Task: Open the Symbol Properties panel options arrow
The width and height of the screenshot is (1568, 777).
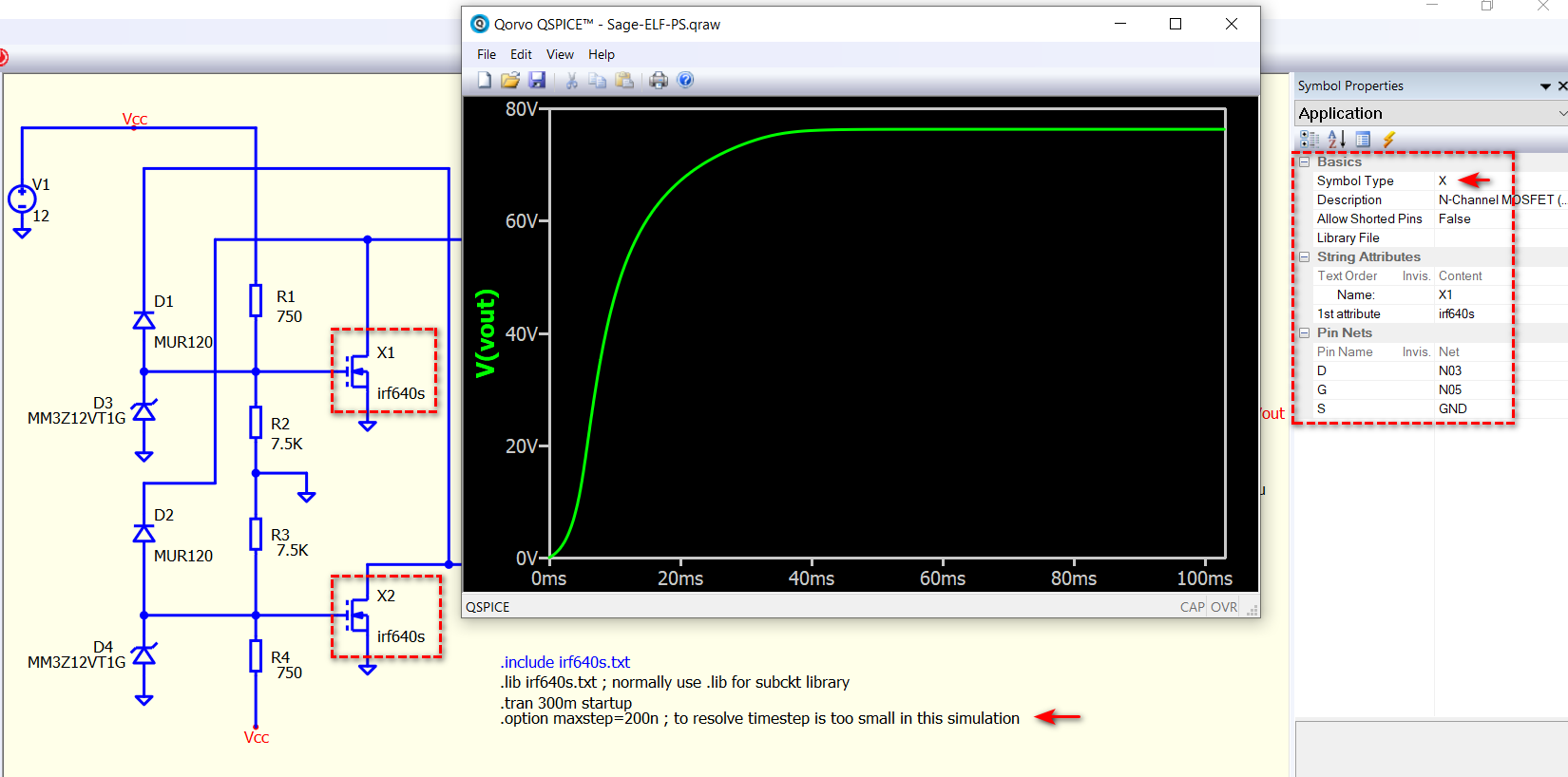Action: tap(1545, 86)
